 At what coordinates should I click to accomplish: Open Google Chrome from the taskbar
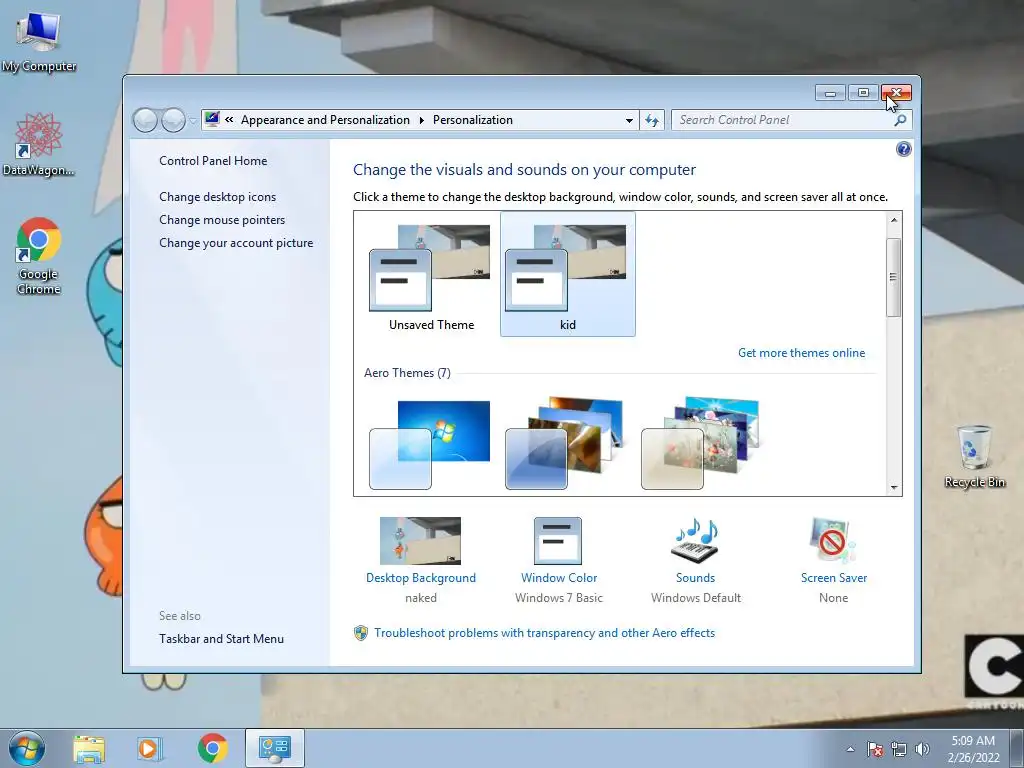(212, 748)
